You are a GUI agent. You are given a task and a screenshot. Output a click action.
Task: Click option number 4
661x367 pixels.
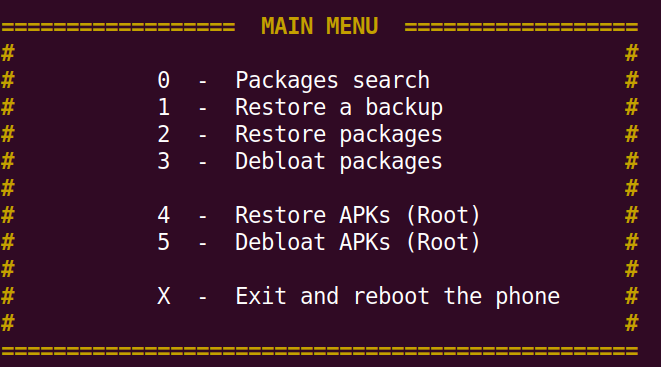pyautogui.click(x=164, y=215)
